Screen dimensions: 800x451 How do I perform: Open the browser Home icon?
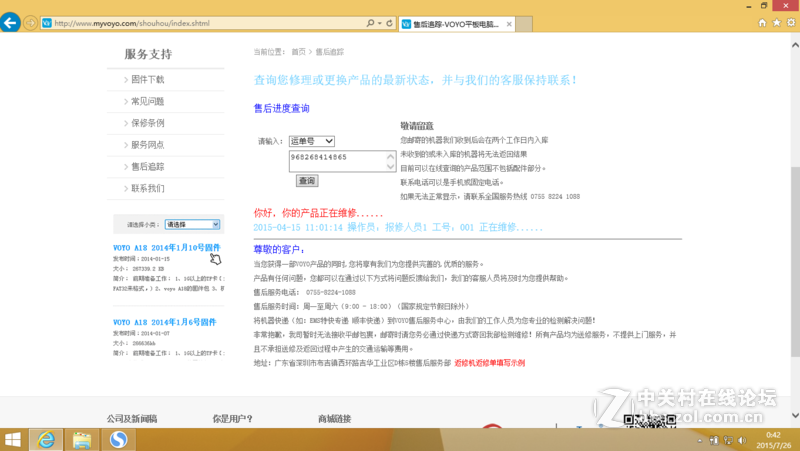762,22
